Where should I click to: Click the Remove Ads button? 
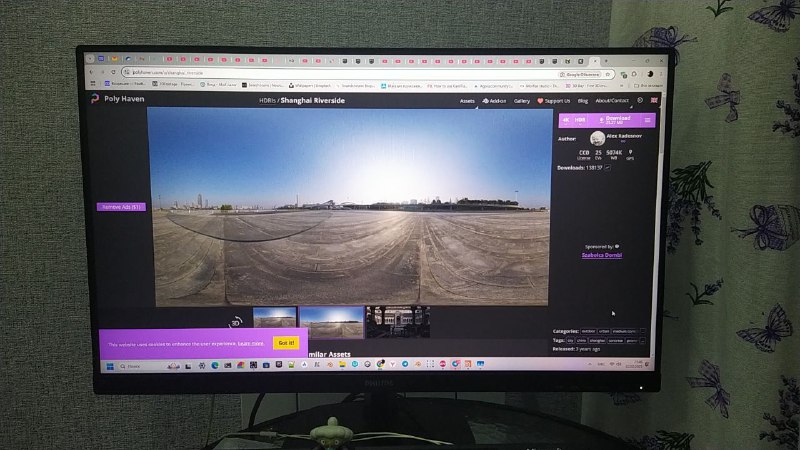(x=121, y=207)
